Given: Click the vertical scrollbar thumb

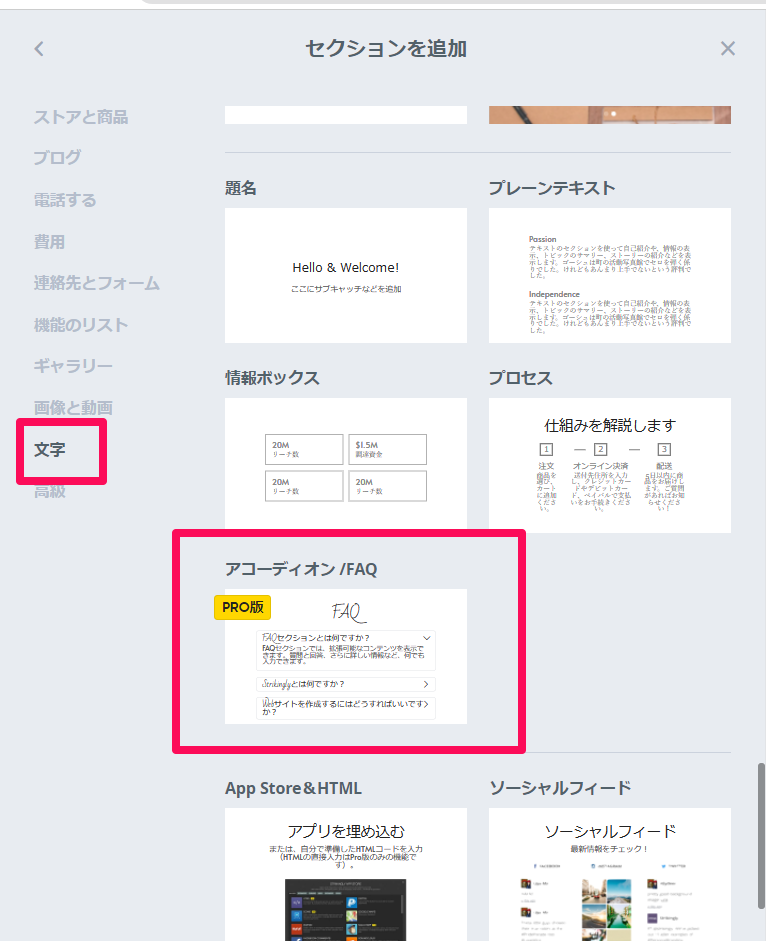Looking at the screenshot, I should coord(761,836).
